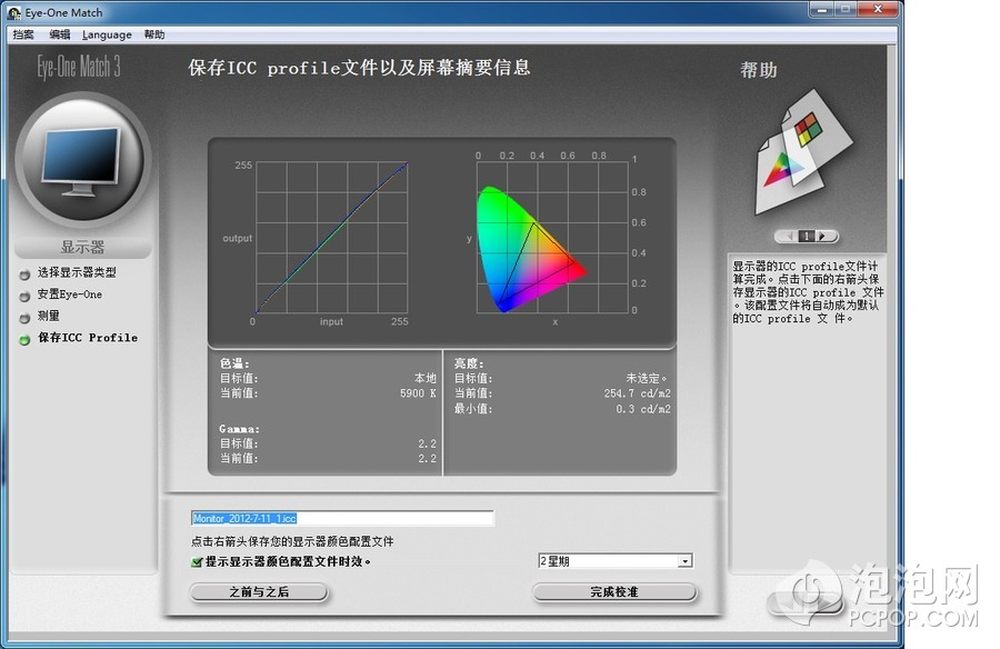
Task: Click the CIE chromaticity gamut diagram
Action: coord(552,237)
